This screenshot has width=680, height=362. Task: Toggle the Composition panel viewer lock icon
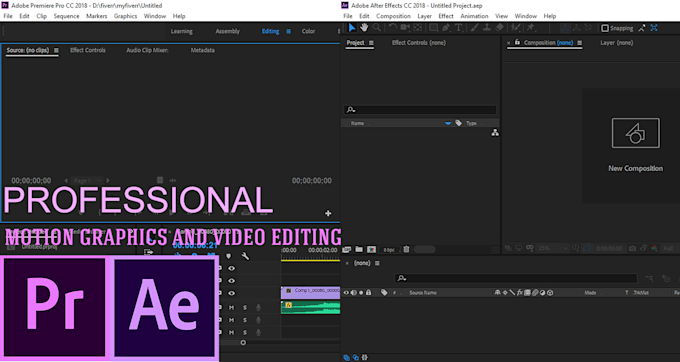point(517,42)
